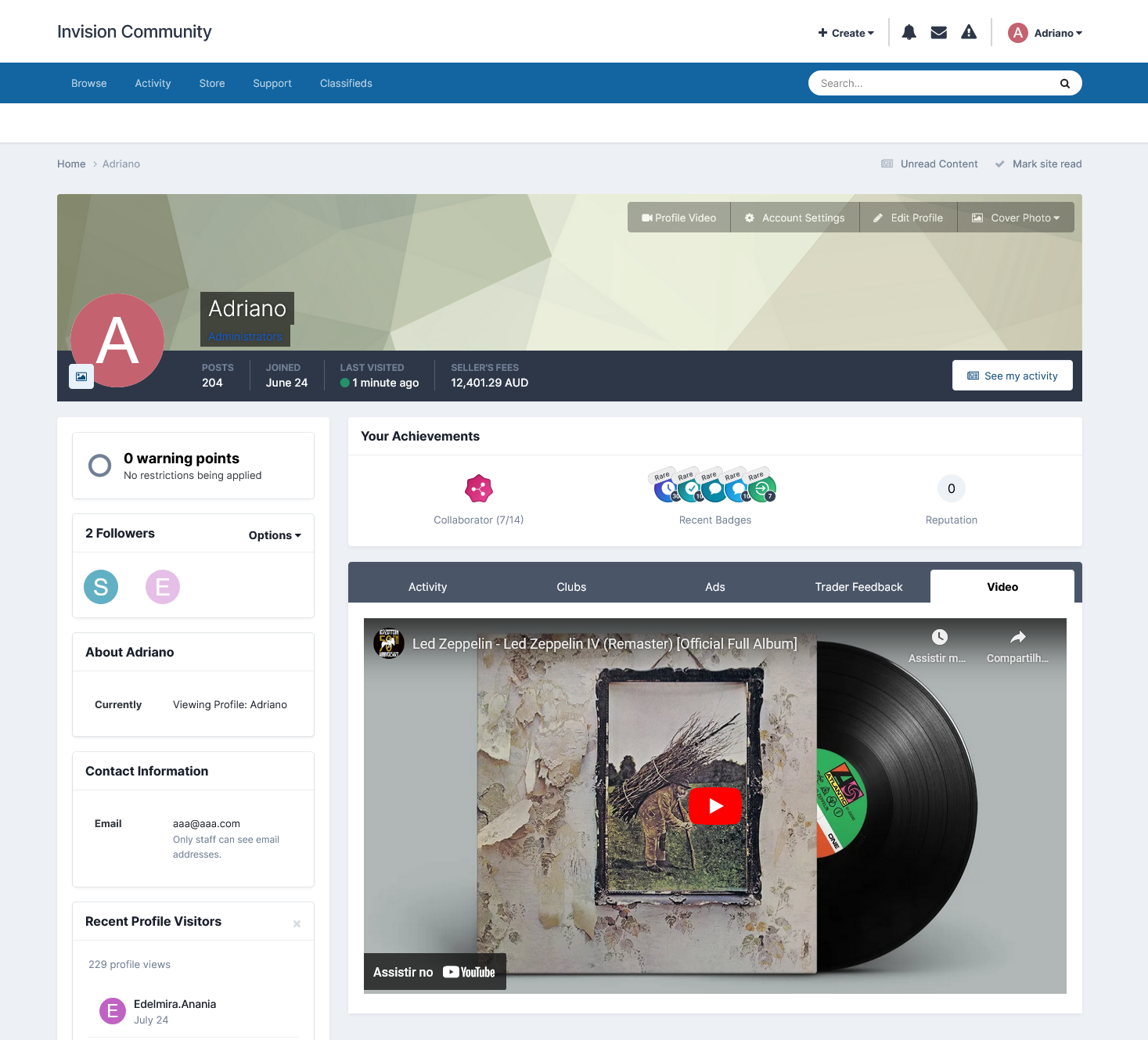Click the profile photo change icon

click(x=81, y=376)
